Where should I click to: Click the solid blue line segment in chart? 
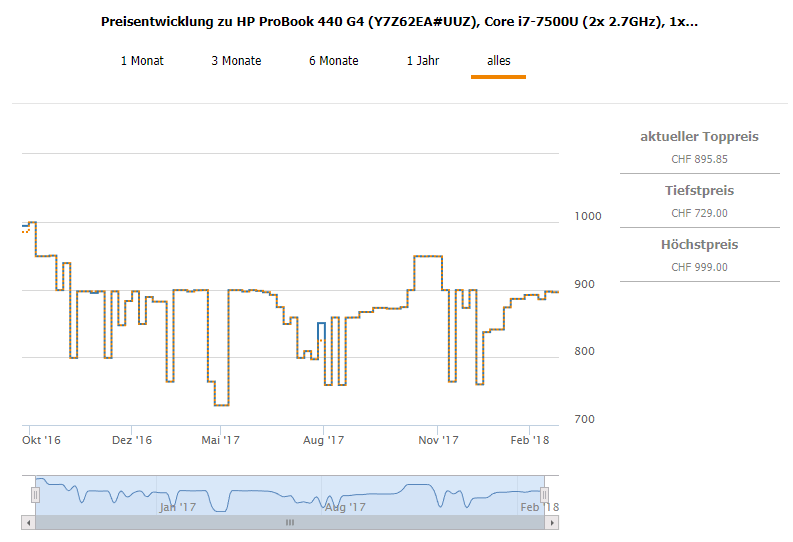pos(320,323)
